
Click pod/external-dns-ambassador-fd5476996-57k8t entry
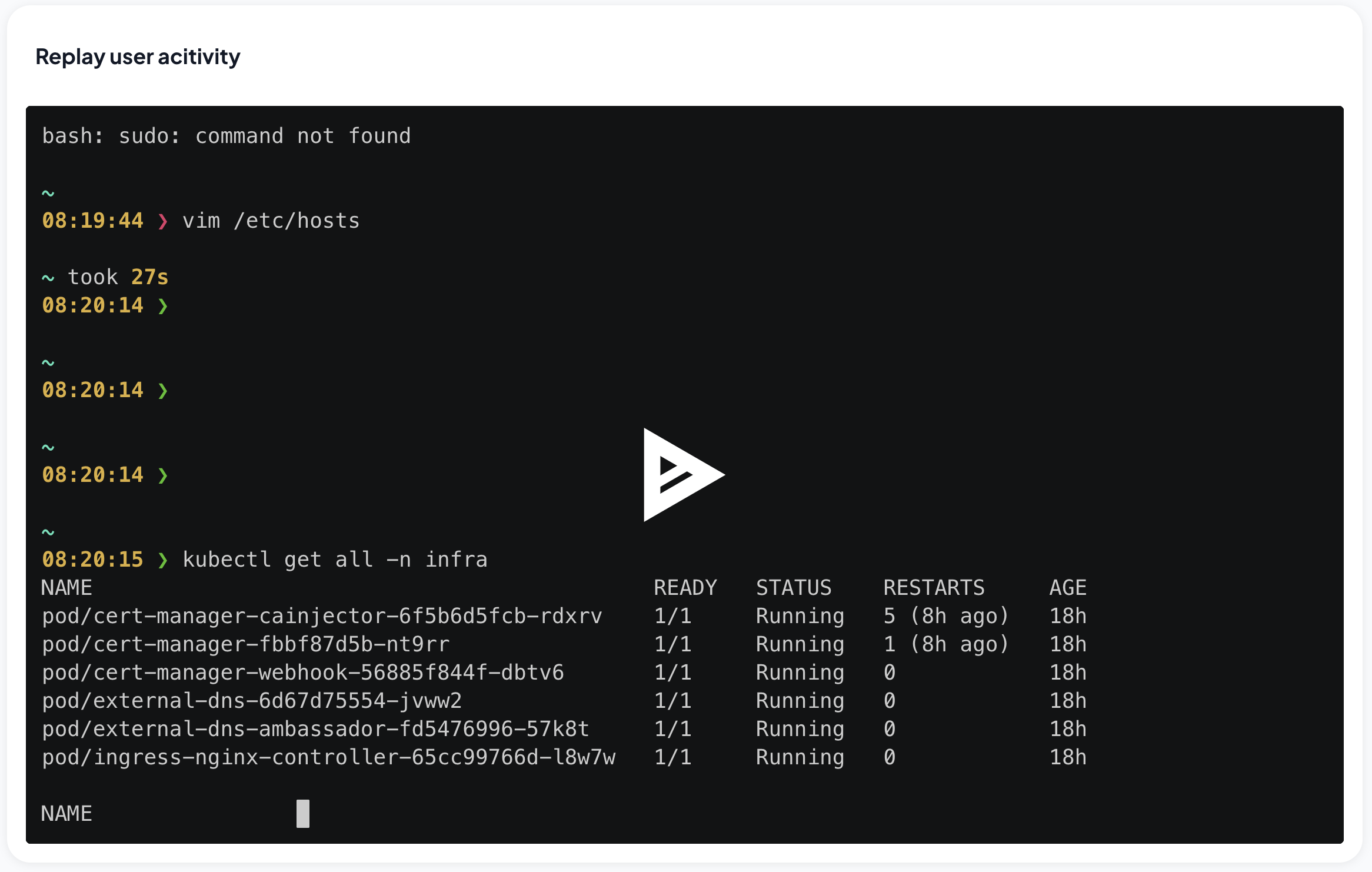pyautogui.click(x=315, y=729)
